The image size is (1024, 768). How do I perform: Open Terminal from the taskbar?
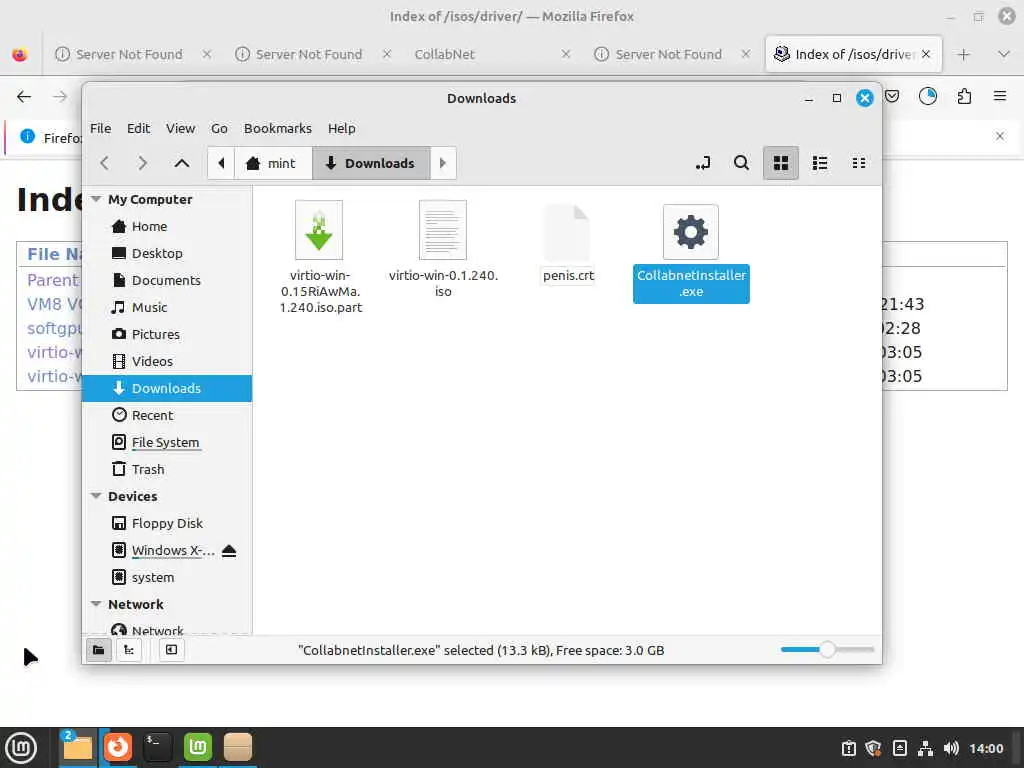157,747
